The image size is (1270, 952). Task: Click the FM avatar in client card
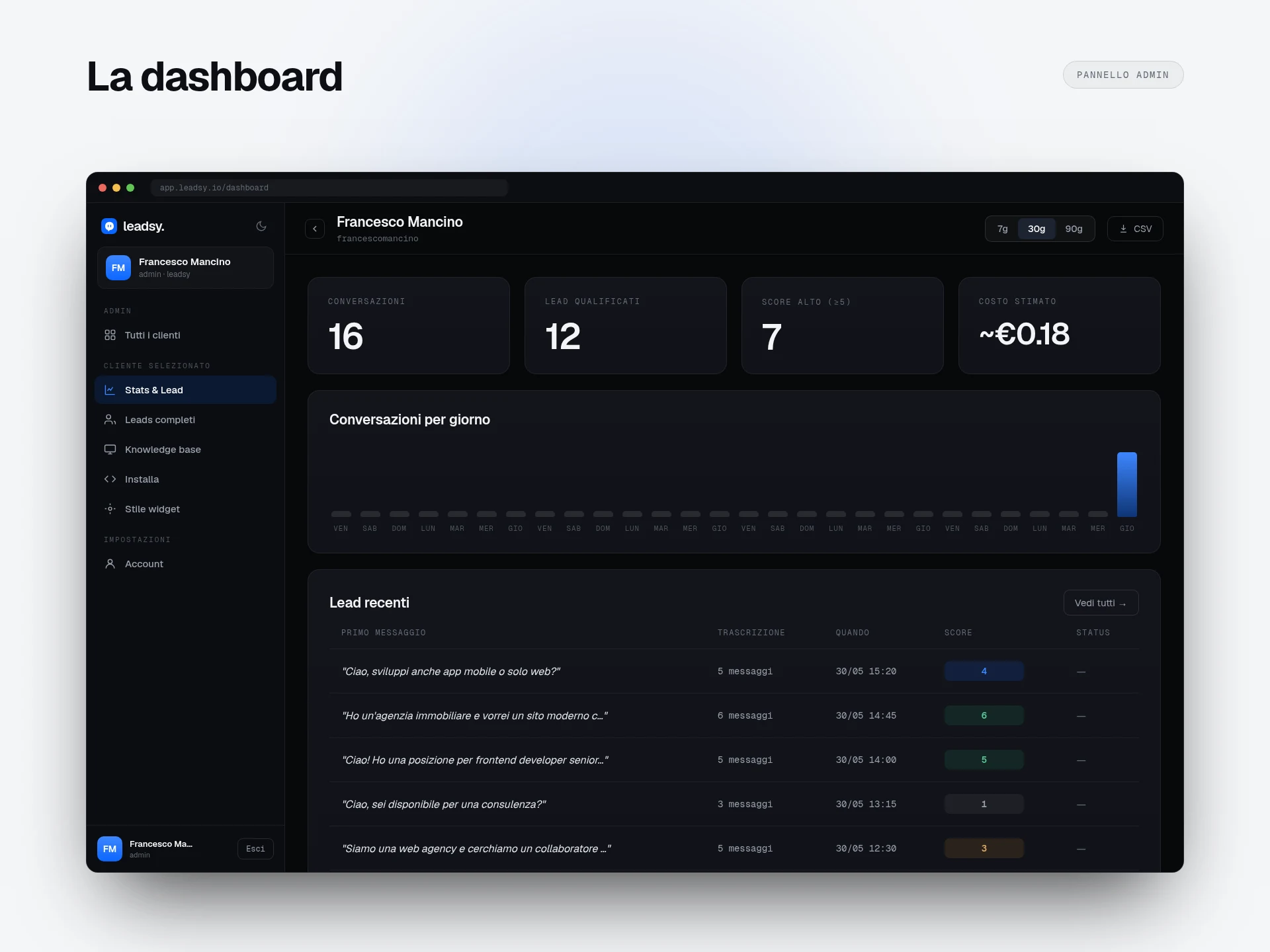tap(118, 268)
